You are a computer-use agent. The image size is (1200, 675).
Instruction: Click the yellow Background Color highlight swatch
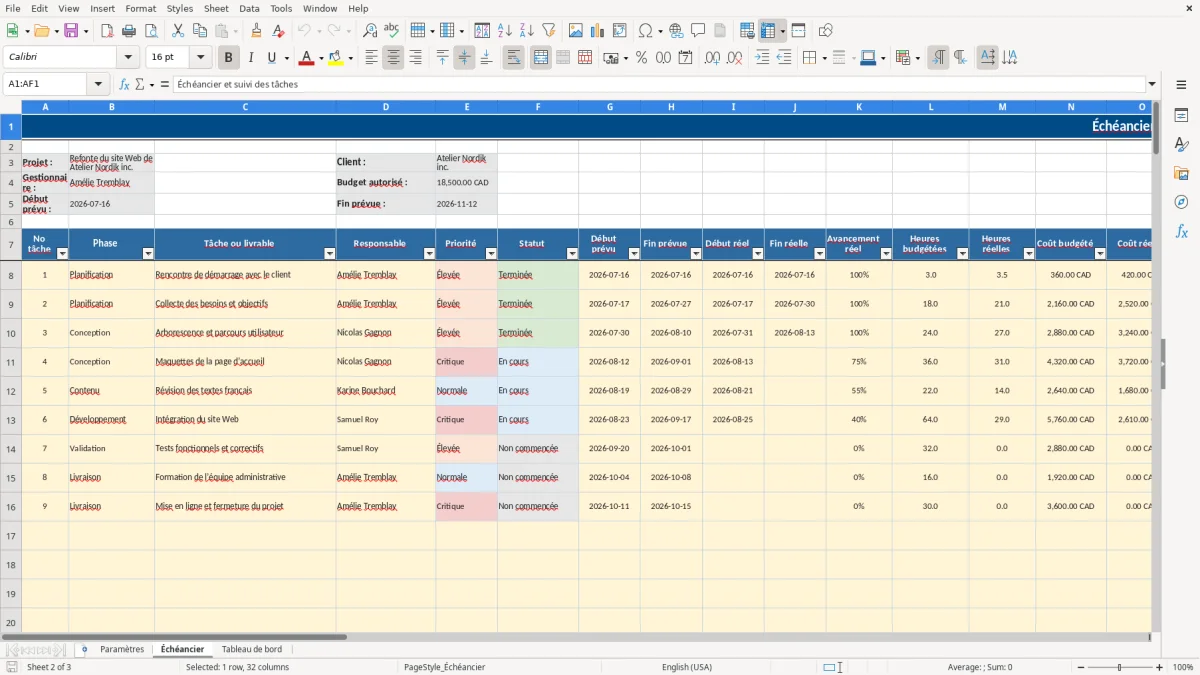(335, 58)
